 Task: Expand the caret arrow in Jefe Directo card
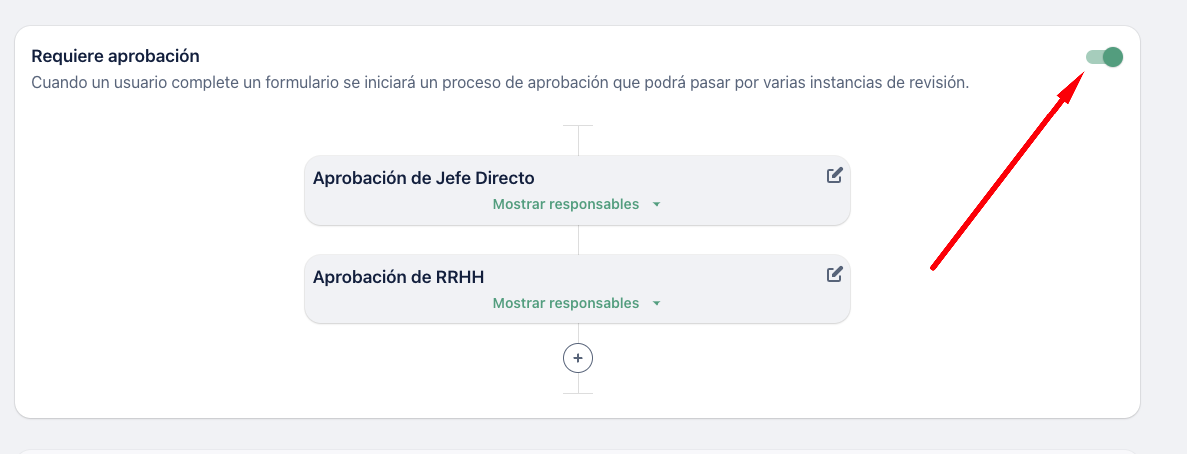657,205
